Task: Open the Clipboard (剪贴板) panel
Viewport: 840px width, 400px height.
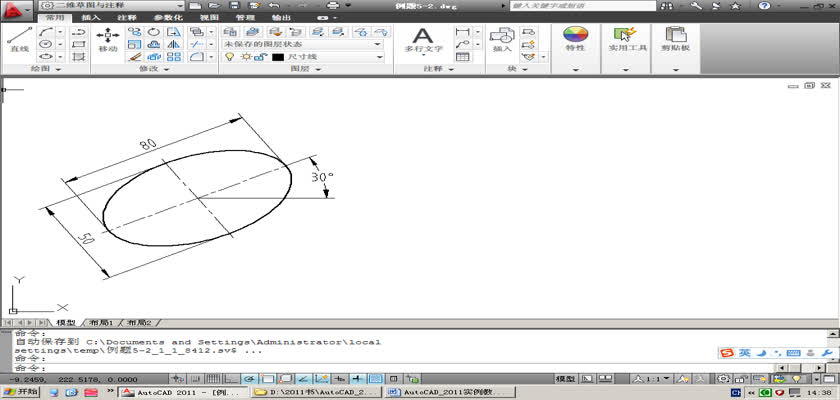Action: (676, 40)
